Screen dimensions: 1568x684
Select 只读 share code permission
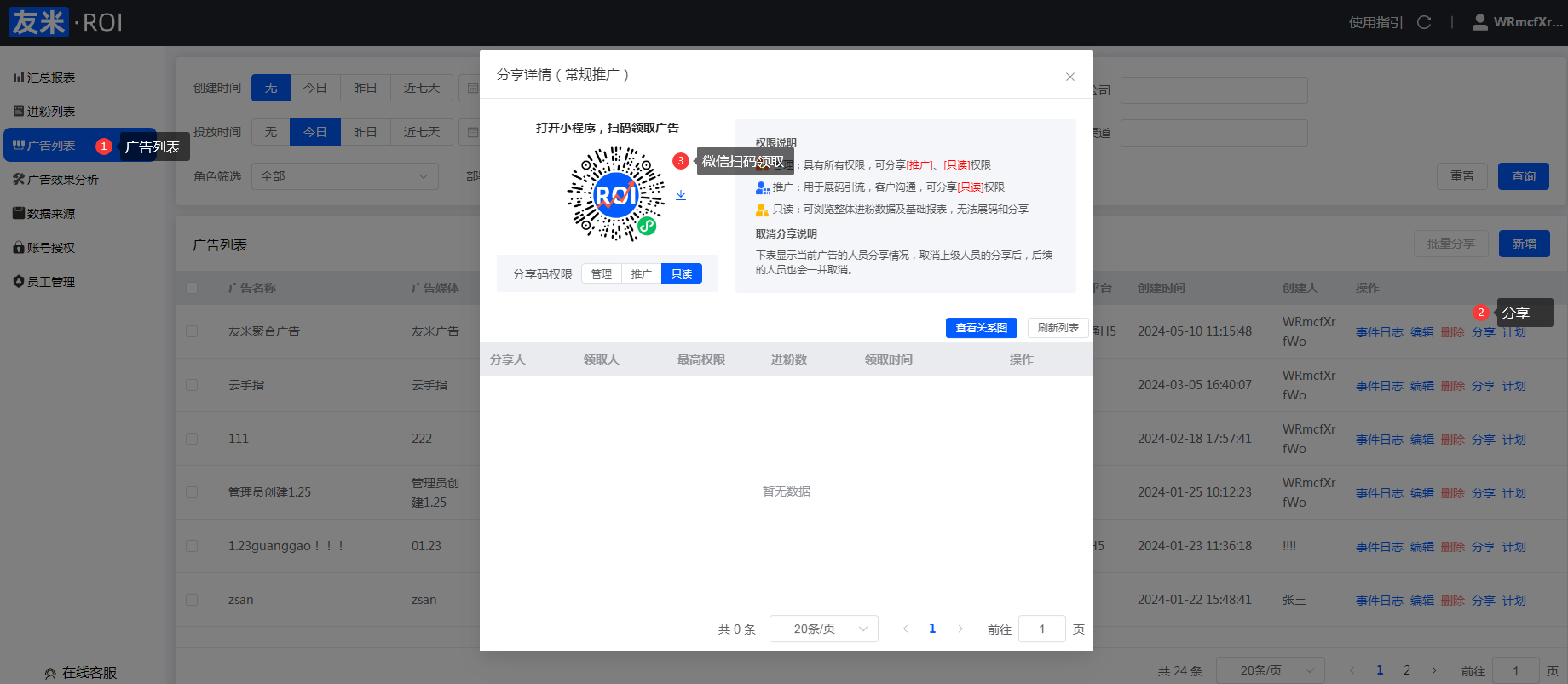point(682,273)
